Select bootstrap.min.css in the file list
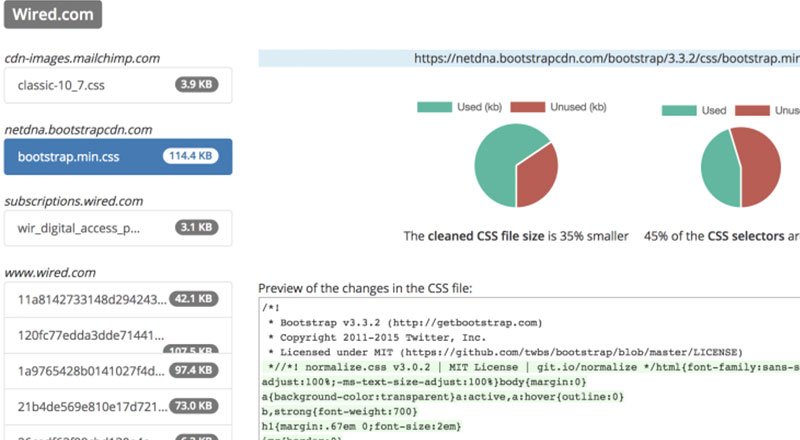Viewport: 800px width, 440px height. click(68, 156)
